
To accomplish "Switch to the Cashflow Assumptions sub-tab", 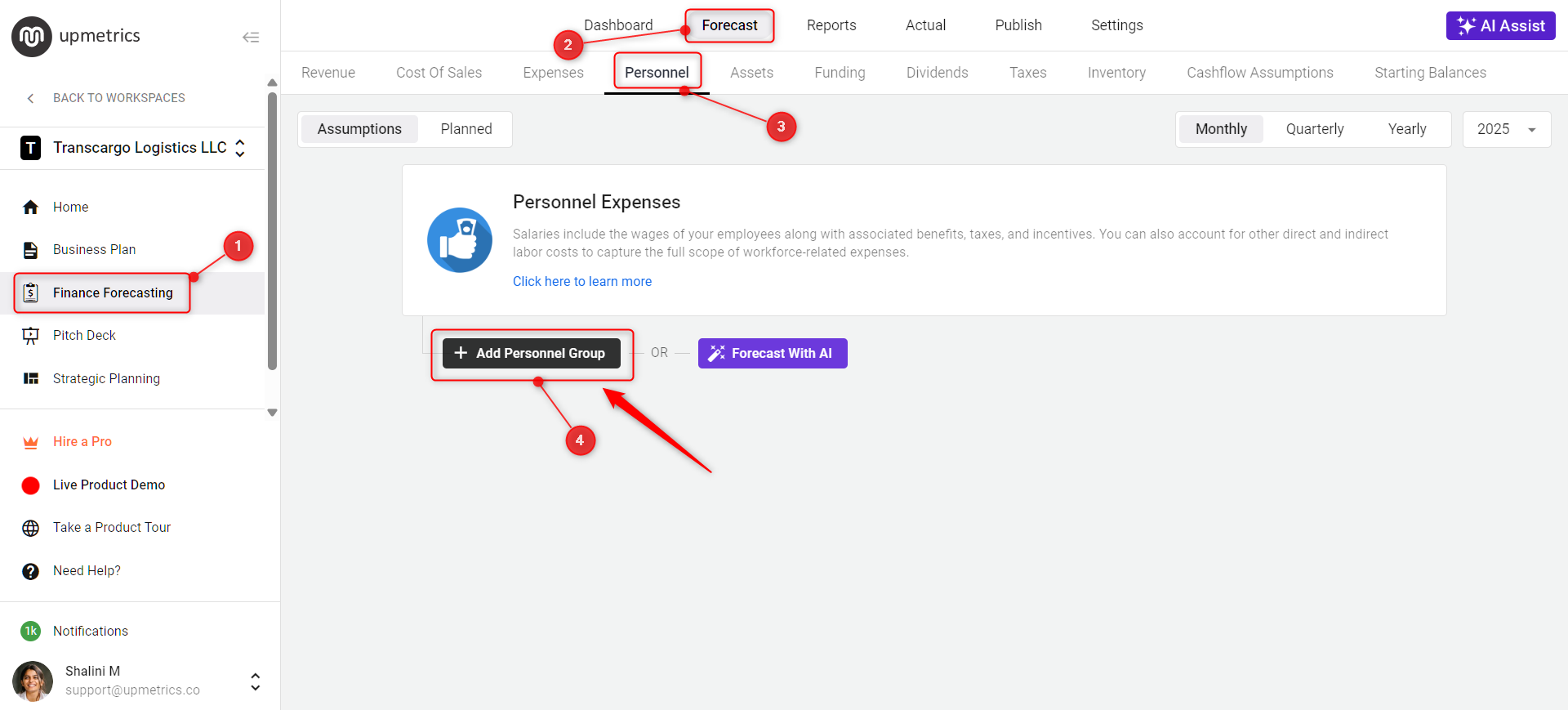I will click(1259, 73).
